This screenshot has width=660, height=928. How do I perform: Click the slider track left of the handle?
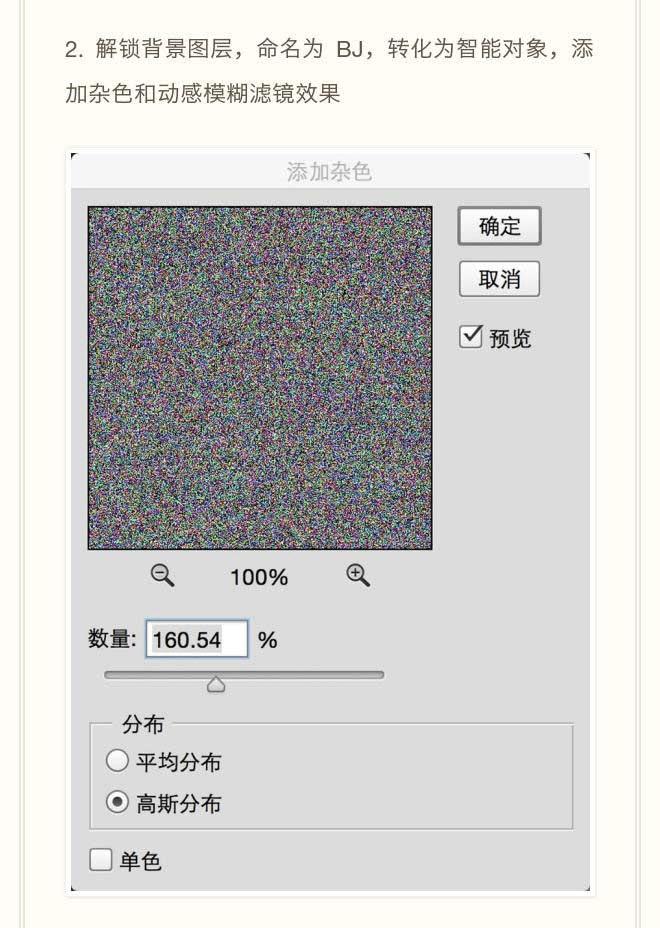pyautogui.click(x=157, y=675)
